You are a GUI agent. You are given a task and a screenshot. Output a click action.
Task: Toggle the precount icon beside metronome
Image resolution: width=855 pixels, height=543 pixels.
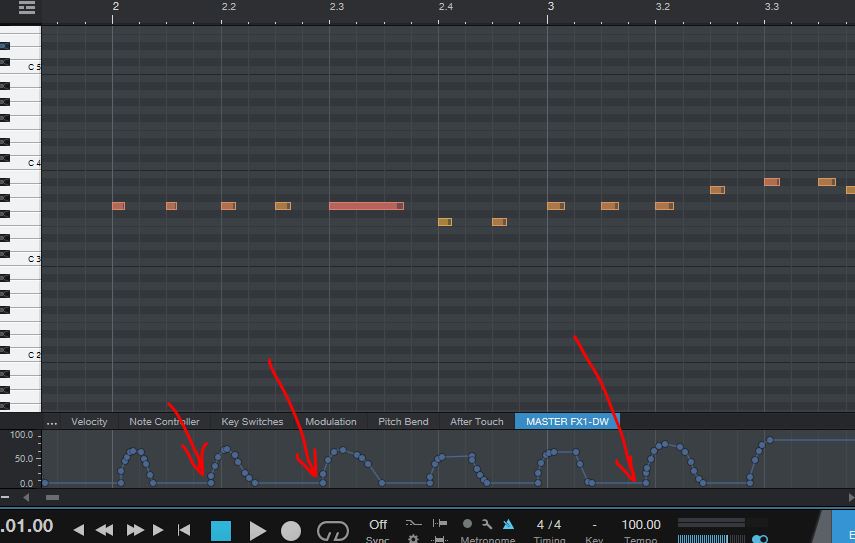click(467, 524)
